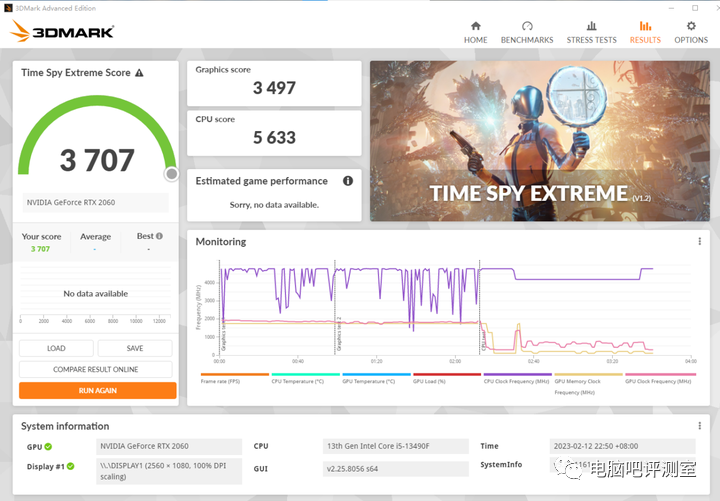This screenshot has width=720, height=501.
Task: Toggle GPU Load (%) legend entry
Action: click(x=447, y=378)
